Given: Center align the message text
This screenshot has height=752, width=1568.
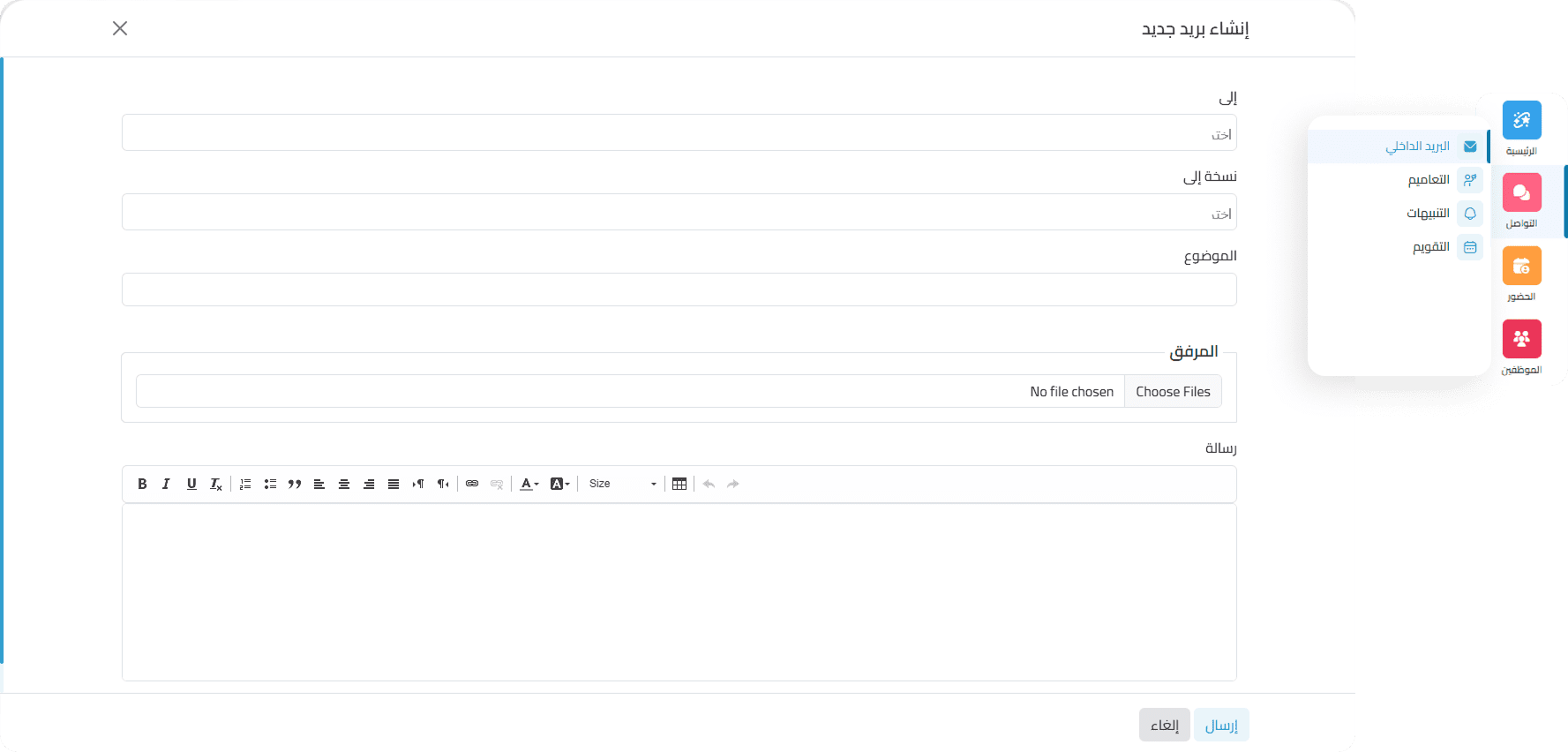Looking at the screenshot, I should click(344, 484).
